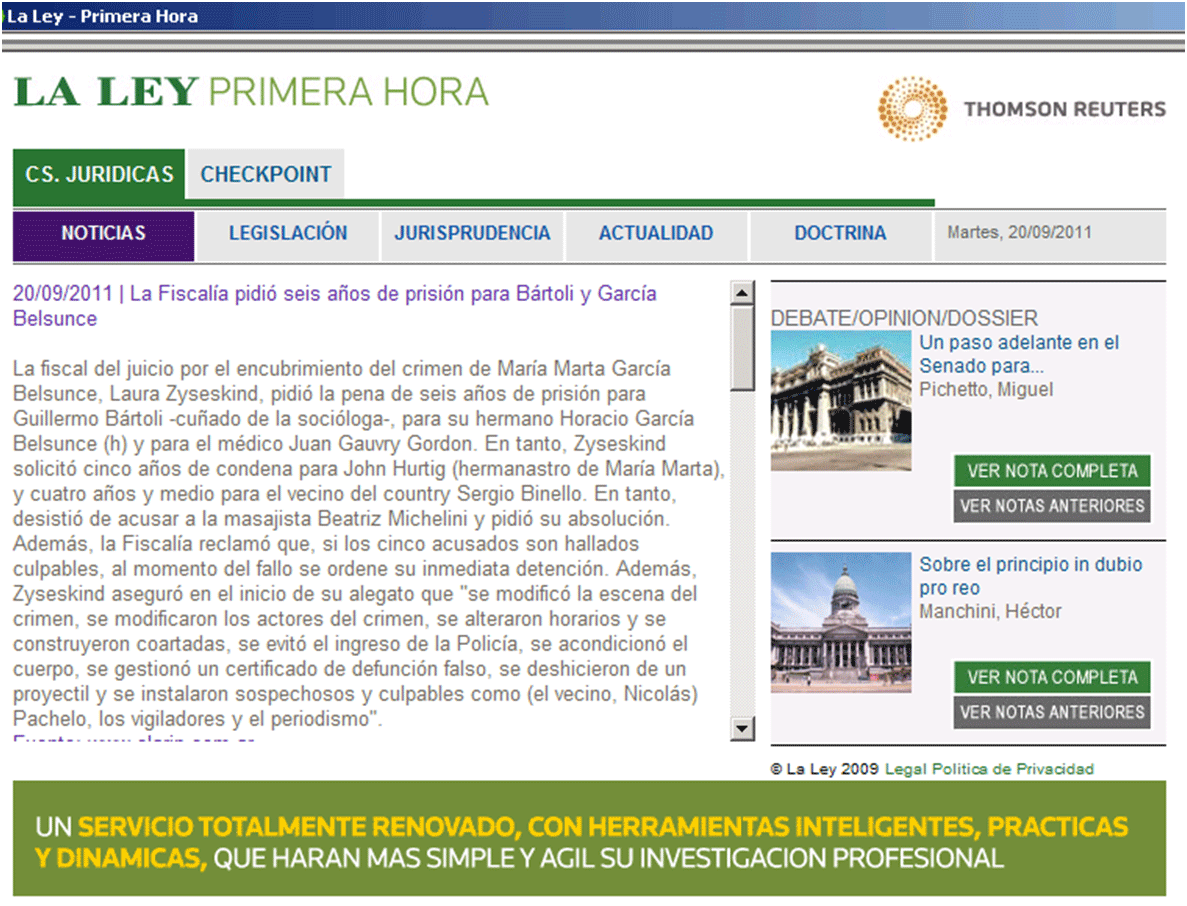Open 'Un paso adelante en el Senado para...' article
Image resolution: width=1187 pixels, height=906 pixels.
click(x=1019, y=354)
